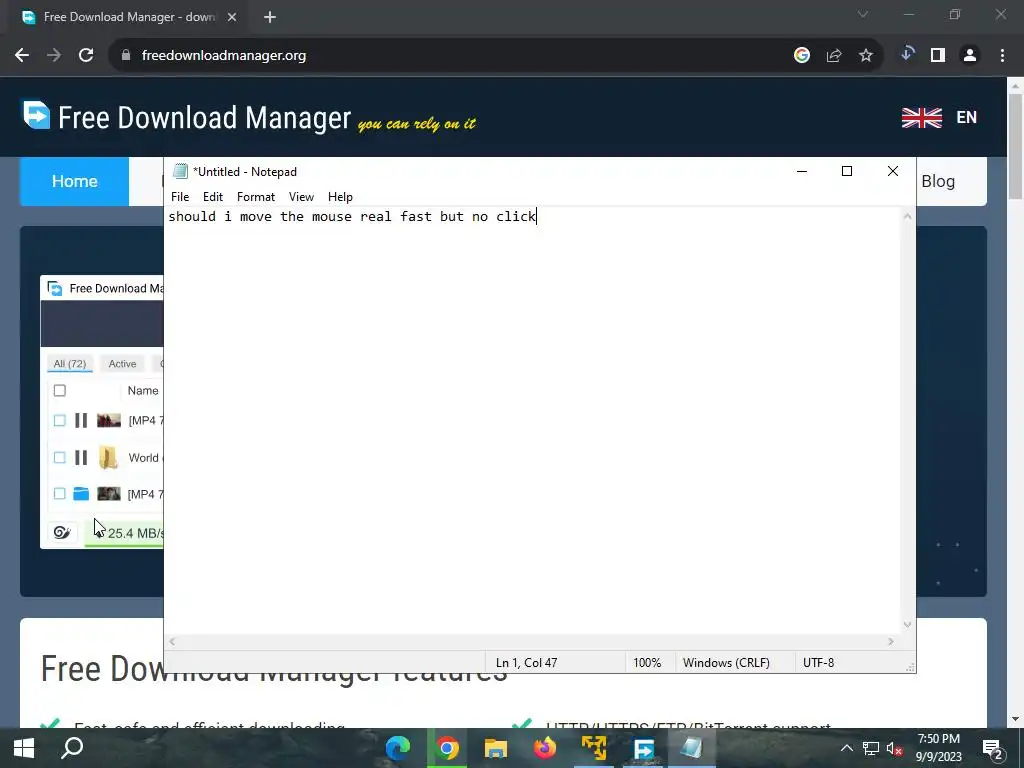Open the Home tab on the website
The height and width of the screenshot is (768, 1024).
pos(74,182)
